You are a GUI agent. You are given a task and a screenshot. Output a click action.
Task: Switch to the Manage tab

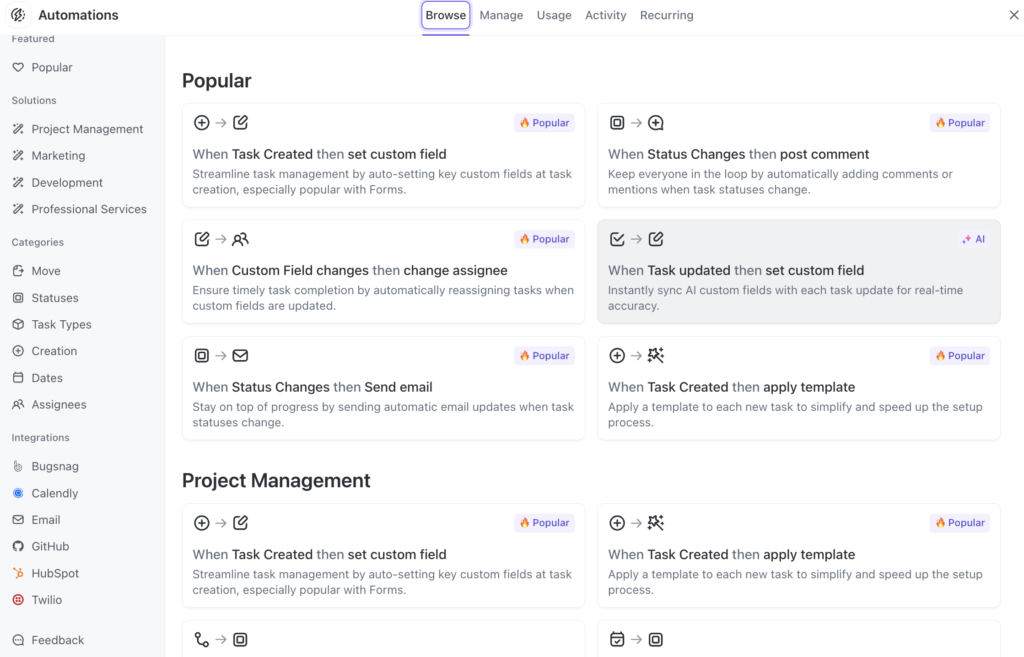501,15
